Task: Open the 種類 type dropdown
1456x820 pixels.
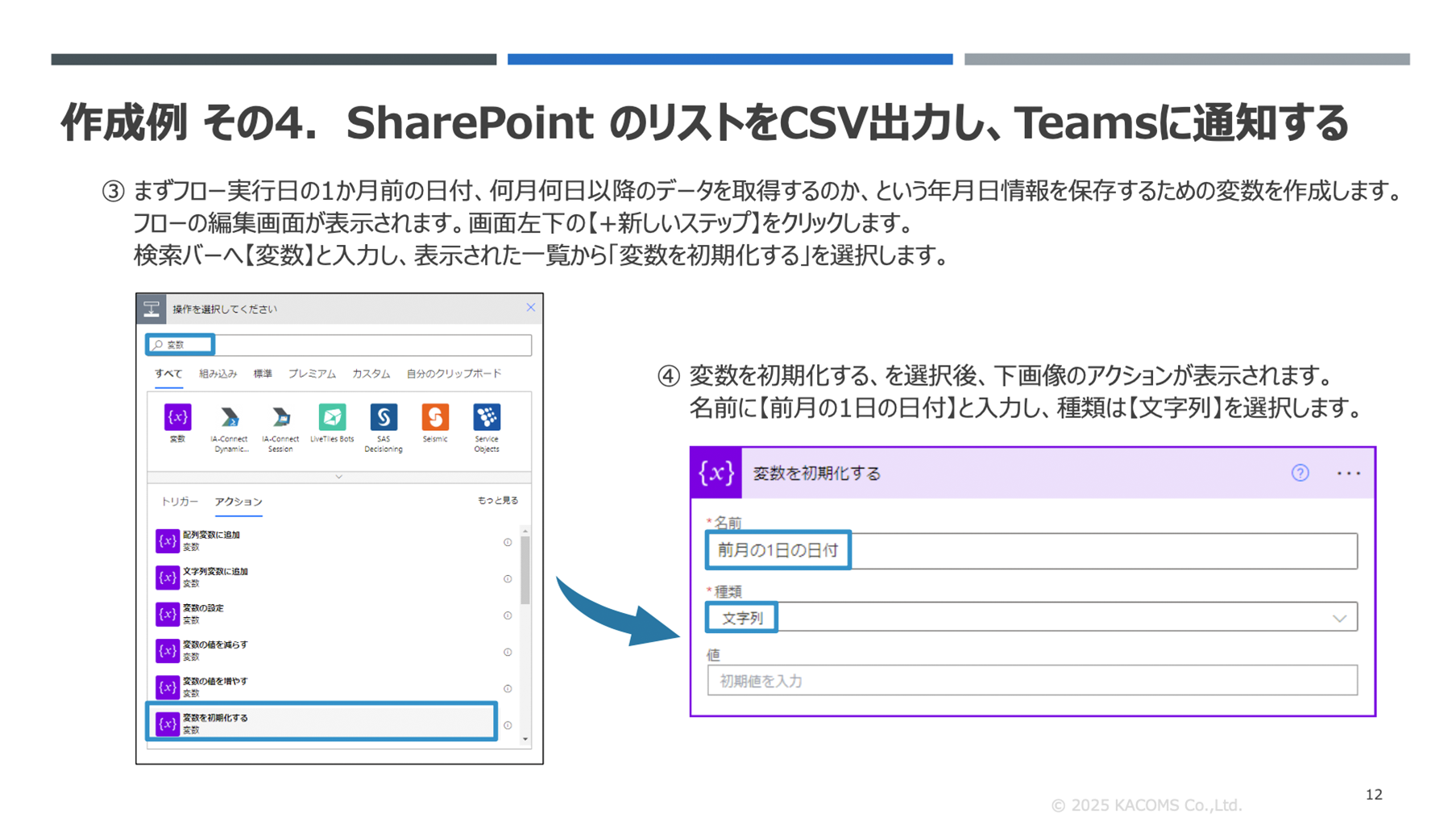Action: (1338, 618)
